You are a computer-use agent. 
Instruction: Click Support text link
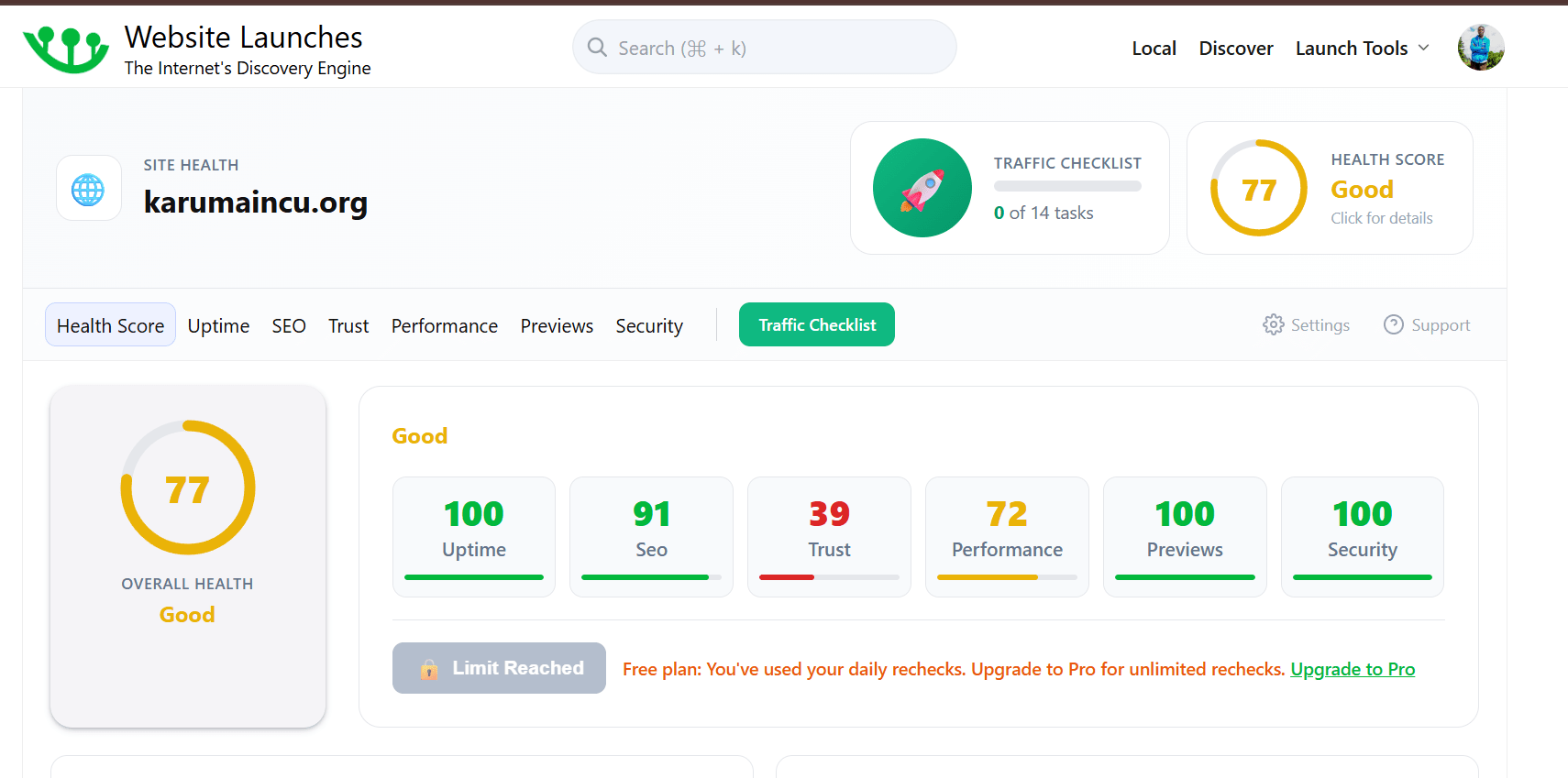[1441, 324]
